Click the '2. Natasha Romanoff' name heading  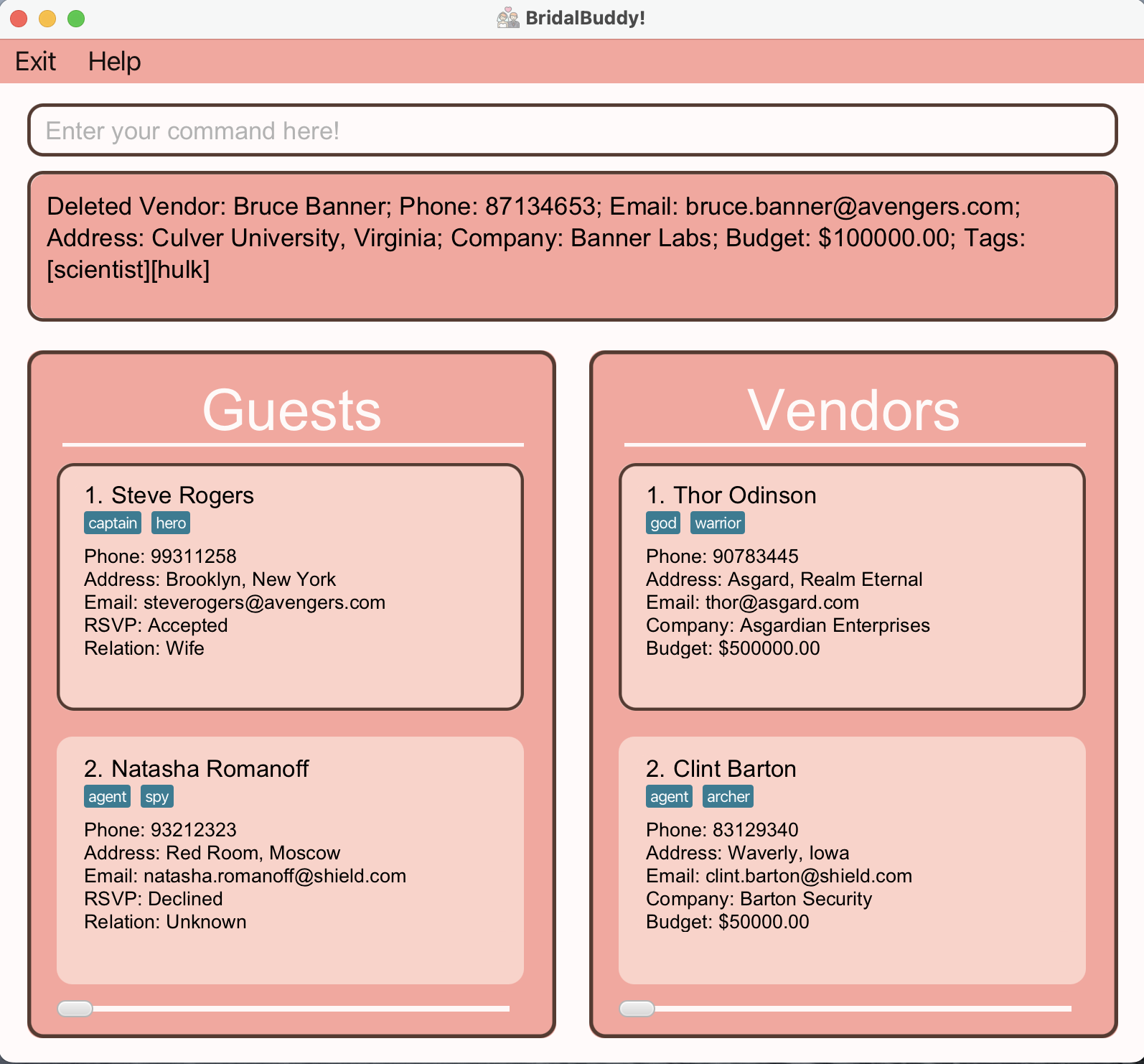pos(197,769)
